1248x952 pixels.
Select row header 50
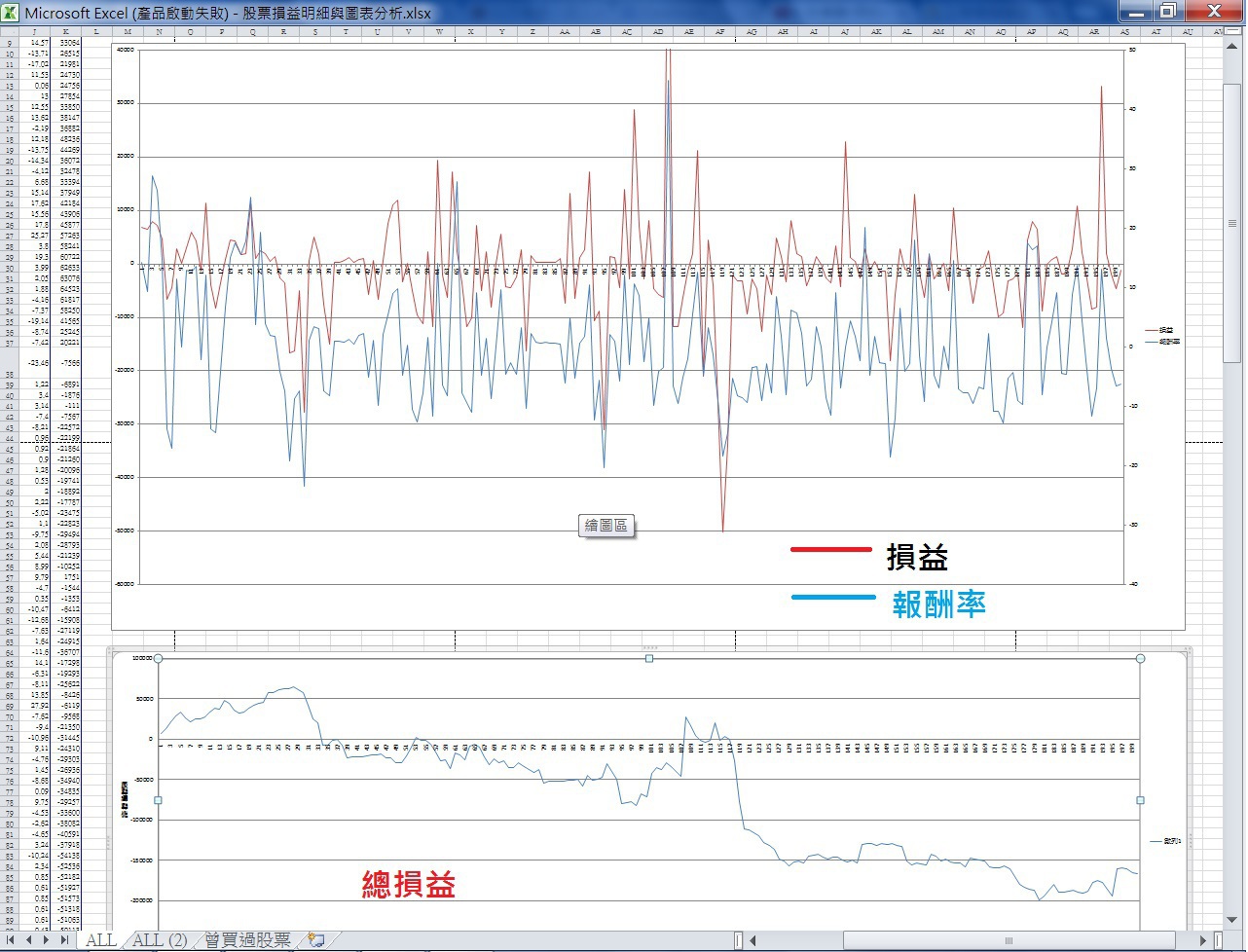(x=10, y=503)
